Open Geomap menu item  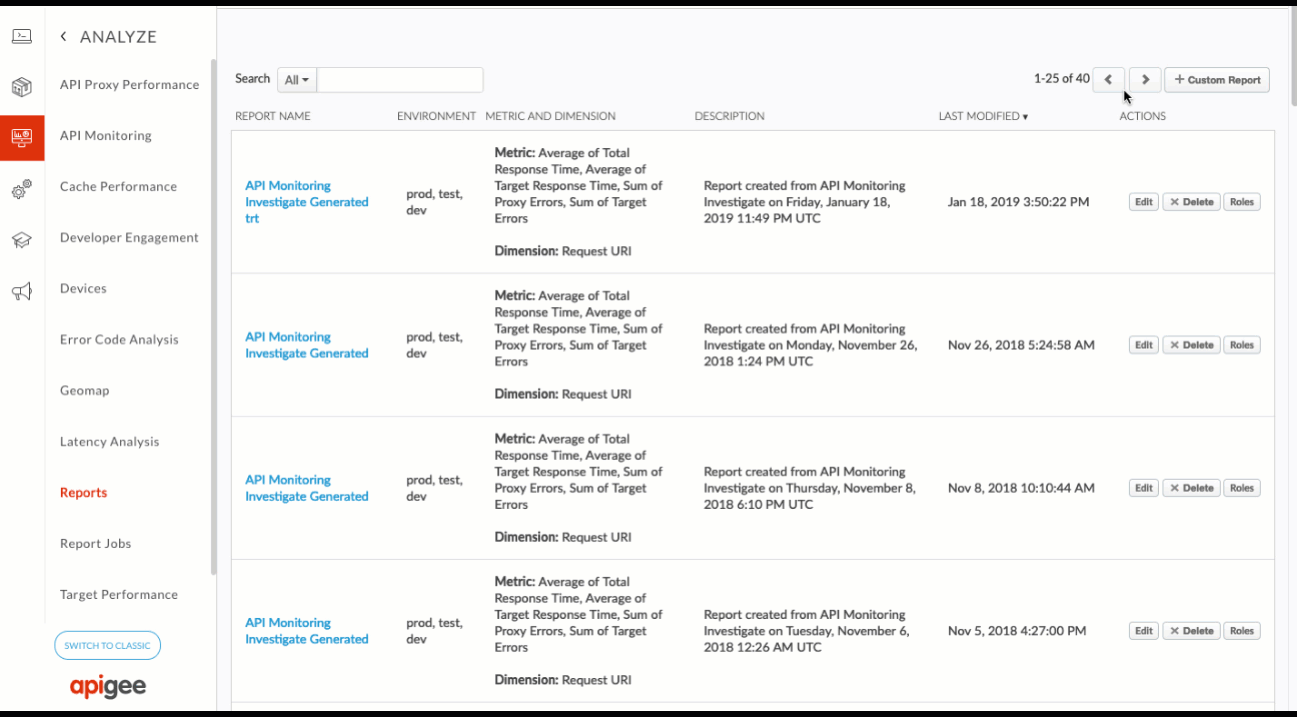85,391
